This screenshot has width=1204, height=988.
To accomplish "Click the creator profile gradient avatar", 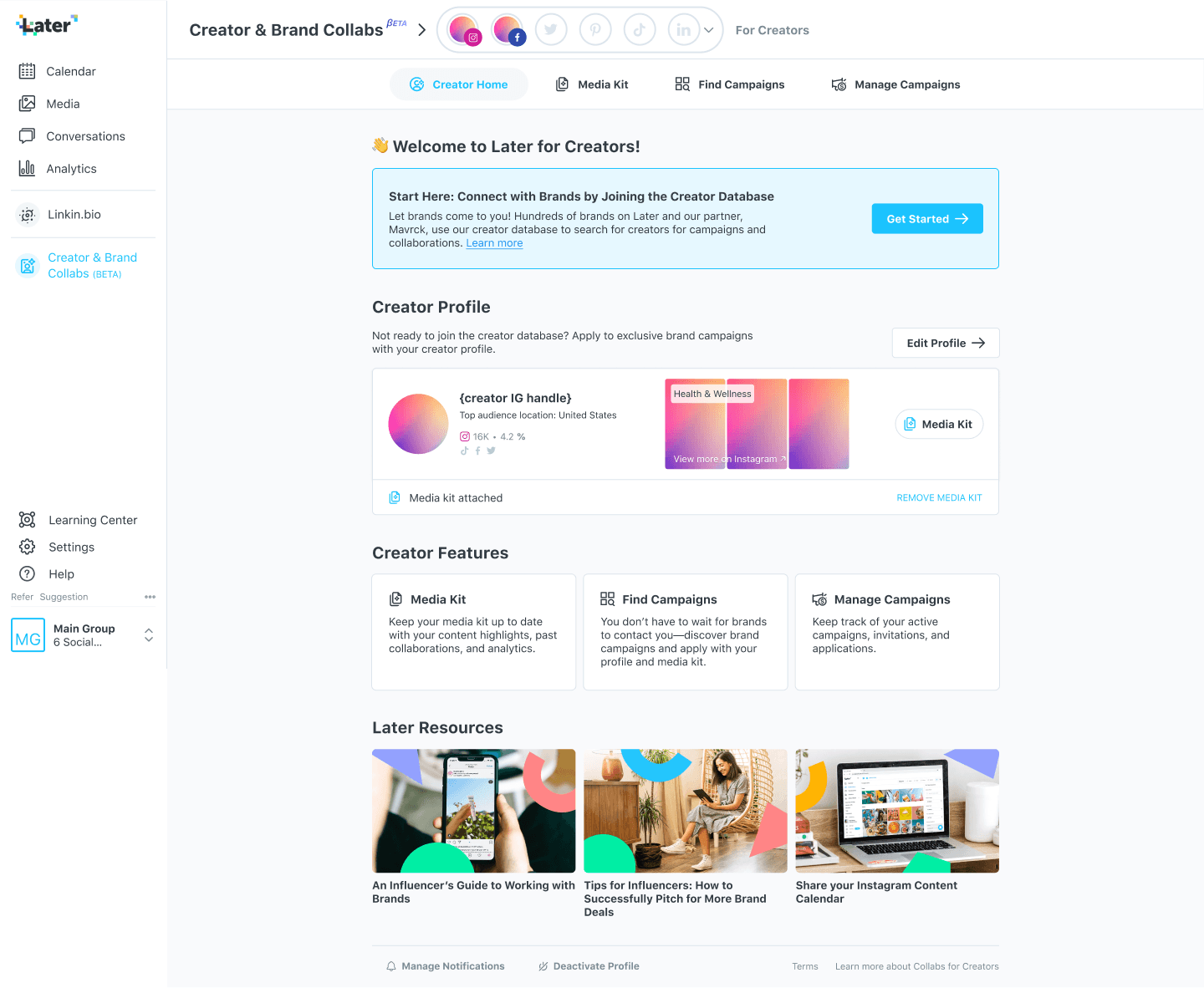I will pos(419,424).
